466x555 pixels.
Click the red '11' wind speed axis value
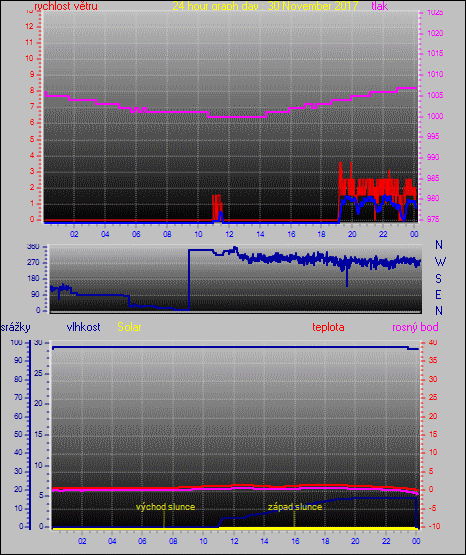tap(29, 42)
